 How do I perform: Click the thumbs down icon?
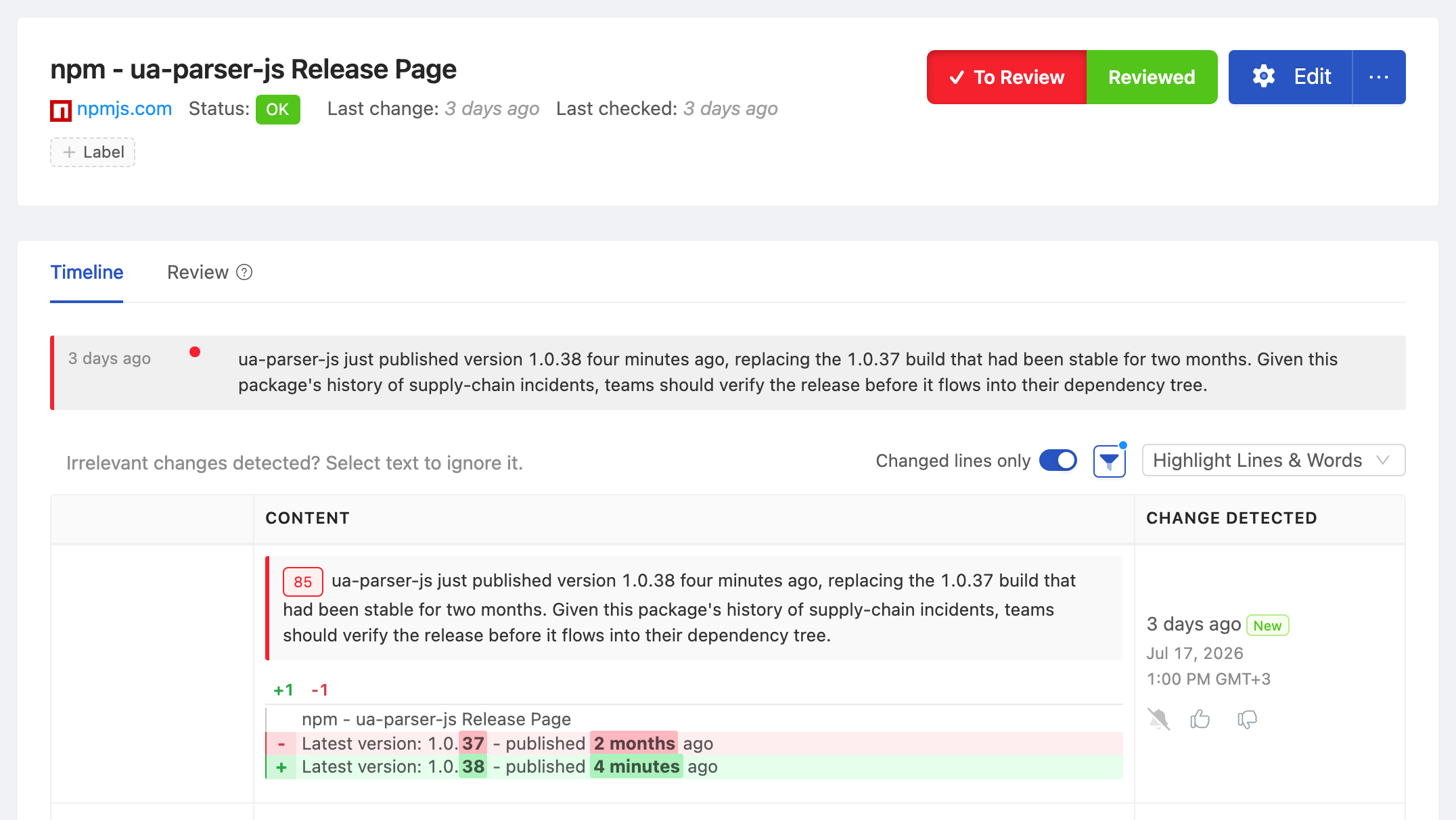pyautogui.click(x=1247, y=719)
